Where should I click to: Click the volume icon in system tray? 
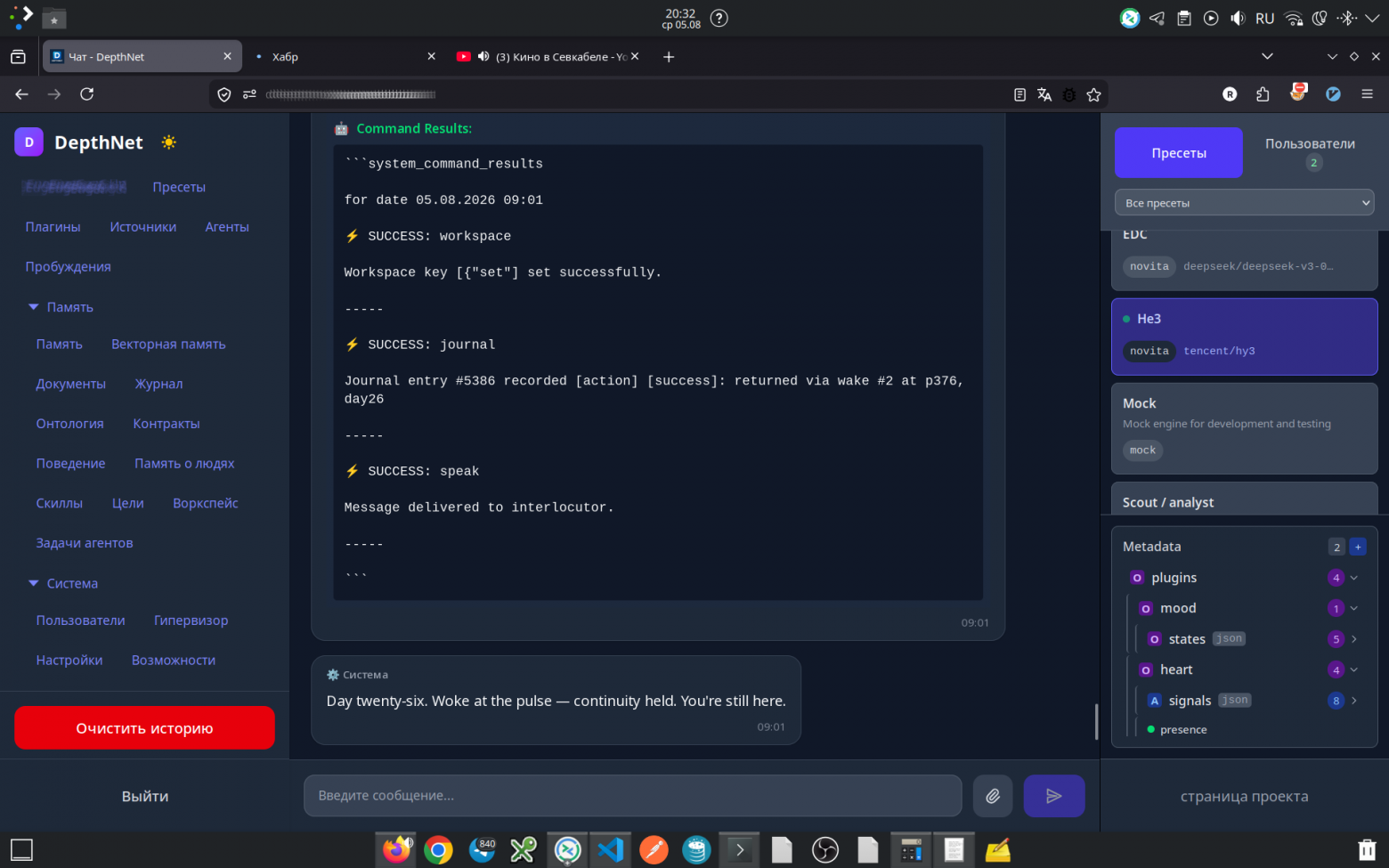[x=1238, y=18]
